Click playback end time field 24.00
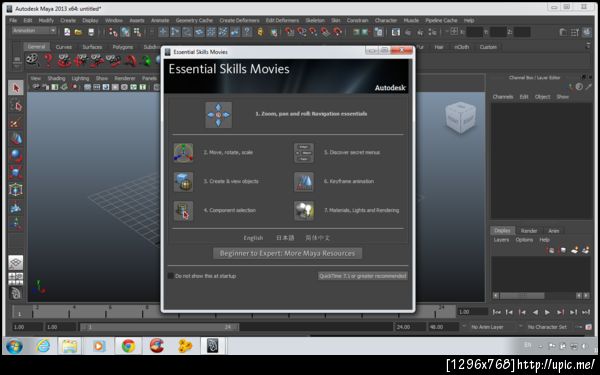 (409, 327)
